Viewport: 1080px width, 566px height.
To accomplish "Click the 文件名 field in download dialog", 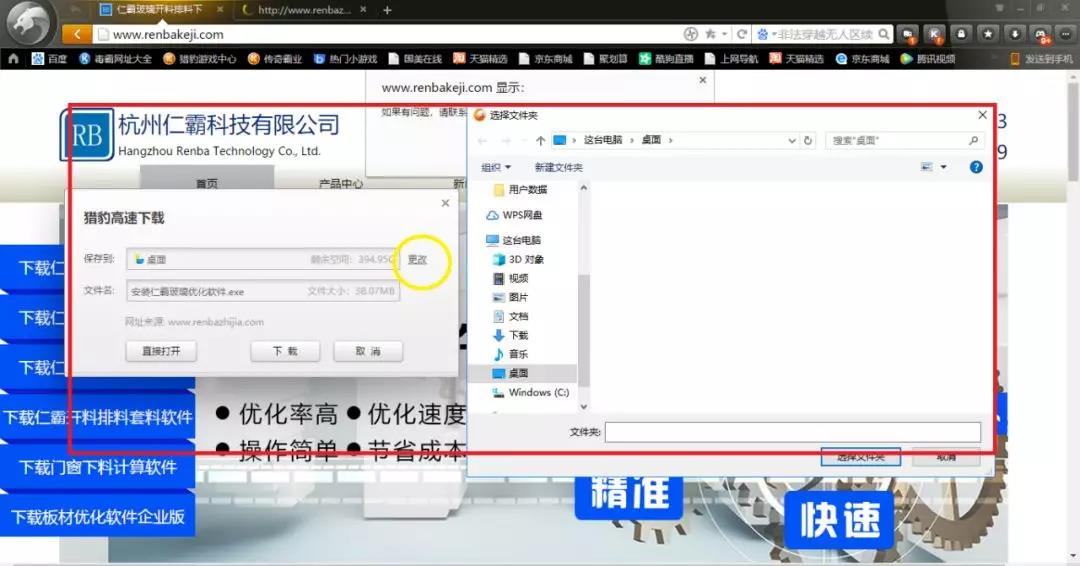I will click(262, 291).
